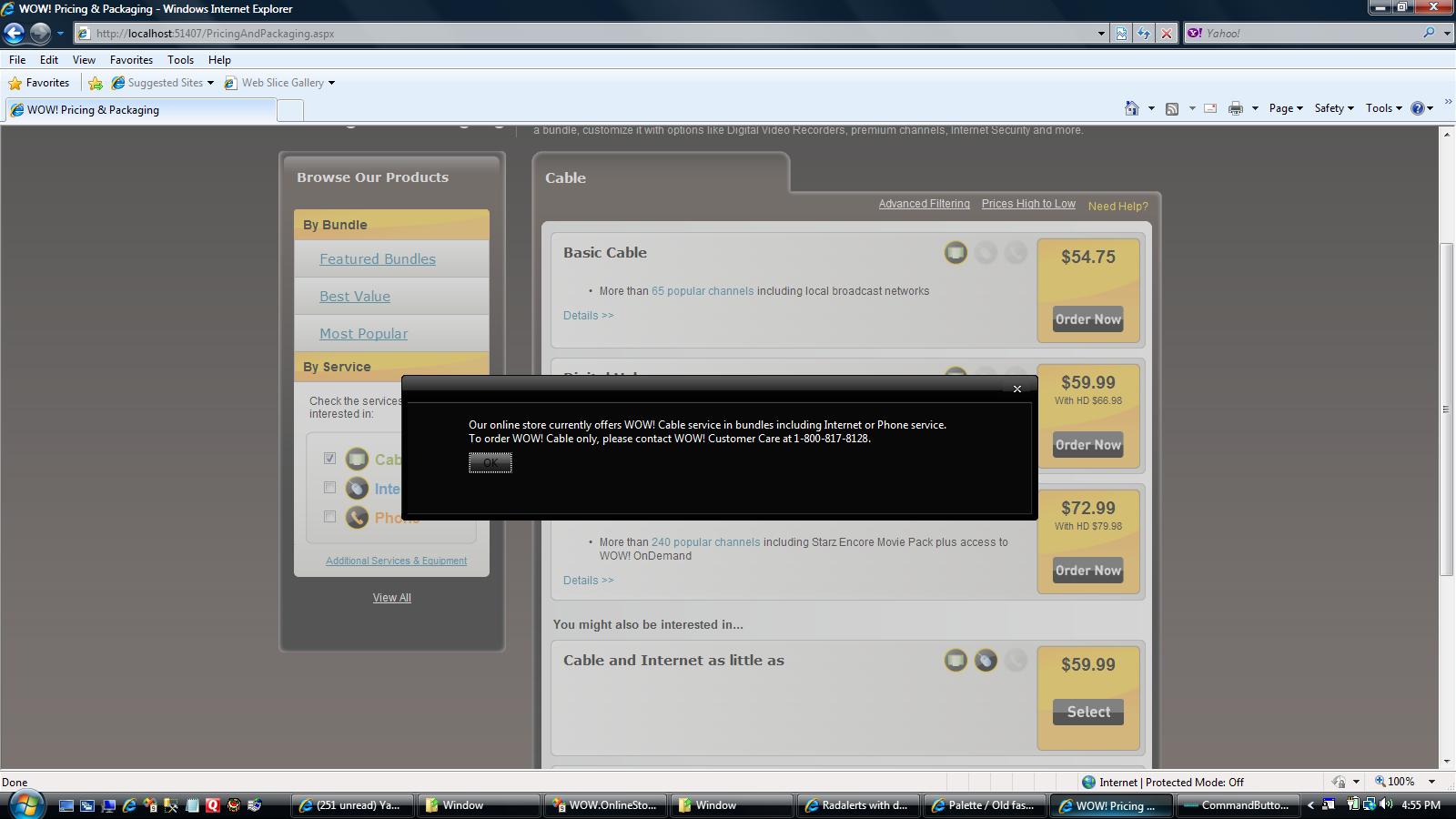Open the Tools menu in menu bar
The height and width of the screenshot is (819, 1456).
(180, 59)
